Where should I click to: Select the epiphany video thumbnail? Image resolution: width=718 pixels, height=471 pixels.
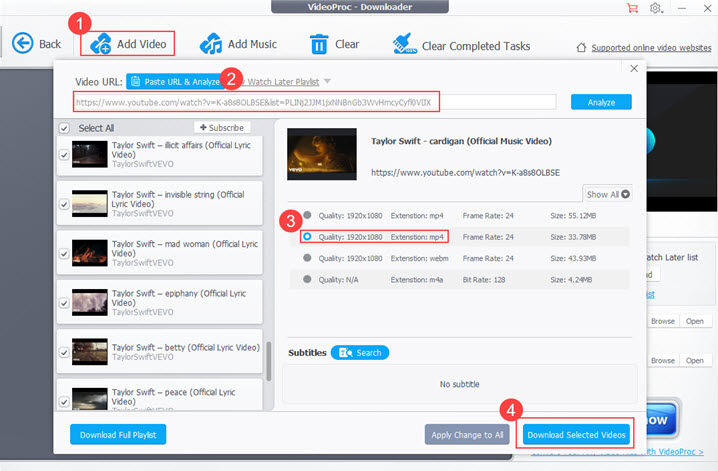pos(90,302)
